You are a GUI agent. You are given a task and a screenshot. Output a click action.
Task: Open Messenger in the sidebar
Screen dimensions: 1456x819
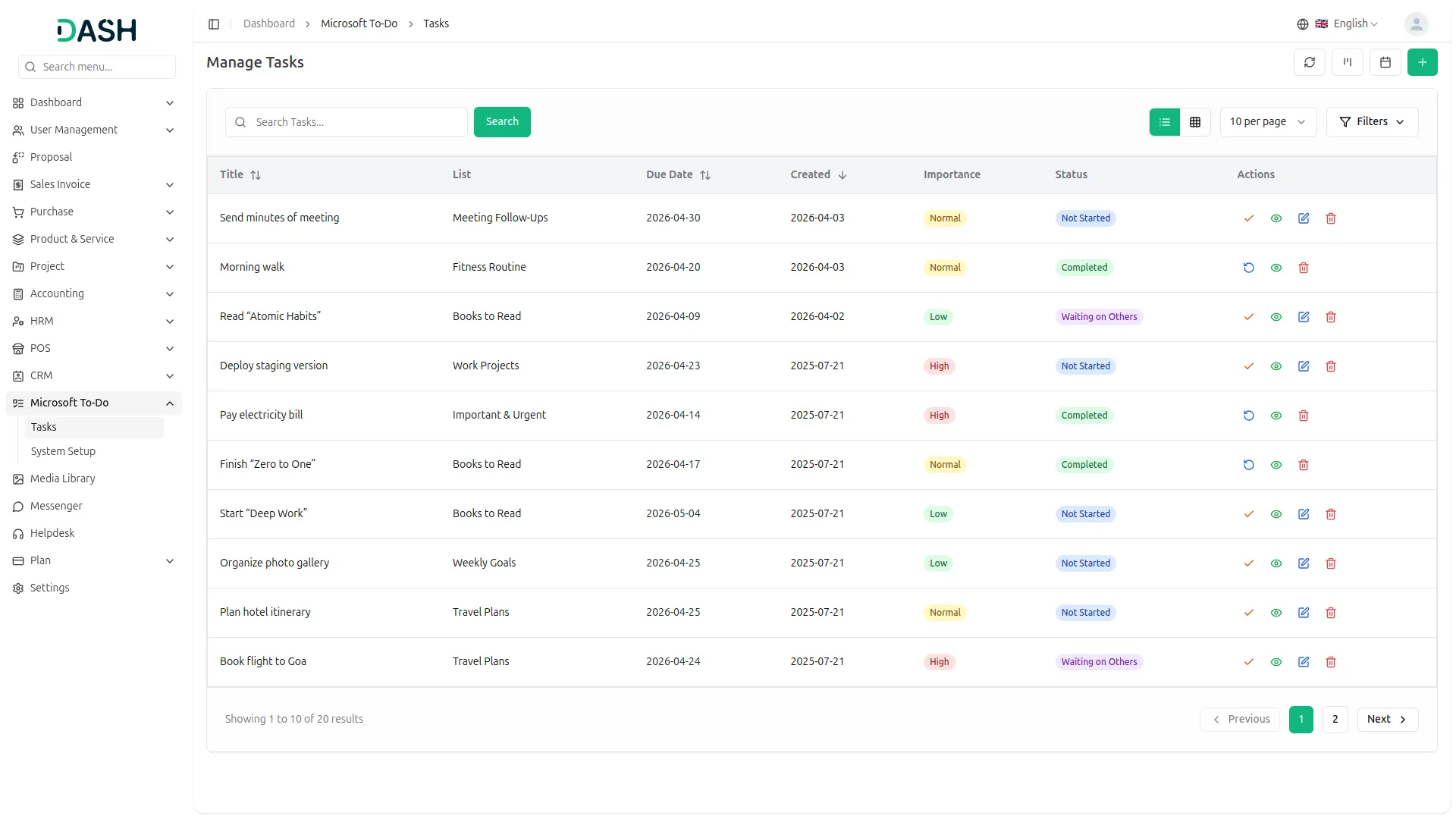click(x=93, y=507)
